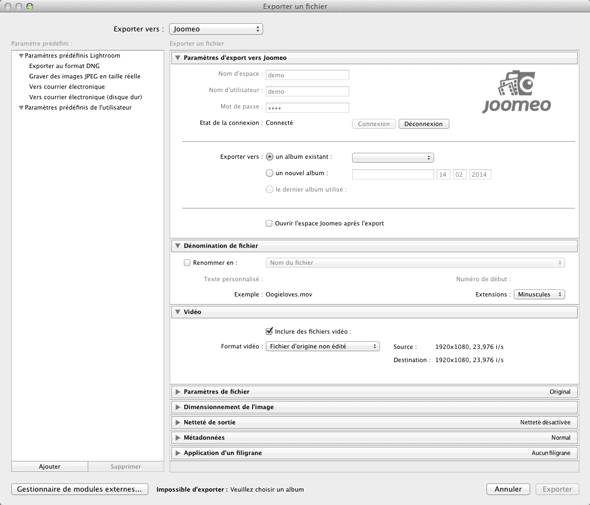
Task: Select preset 'Exporter au format DNG'
Action: pyautogui.click(x=64, y=66)
